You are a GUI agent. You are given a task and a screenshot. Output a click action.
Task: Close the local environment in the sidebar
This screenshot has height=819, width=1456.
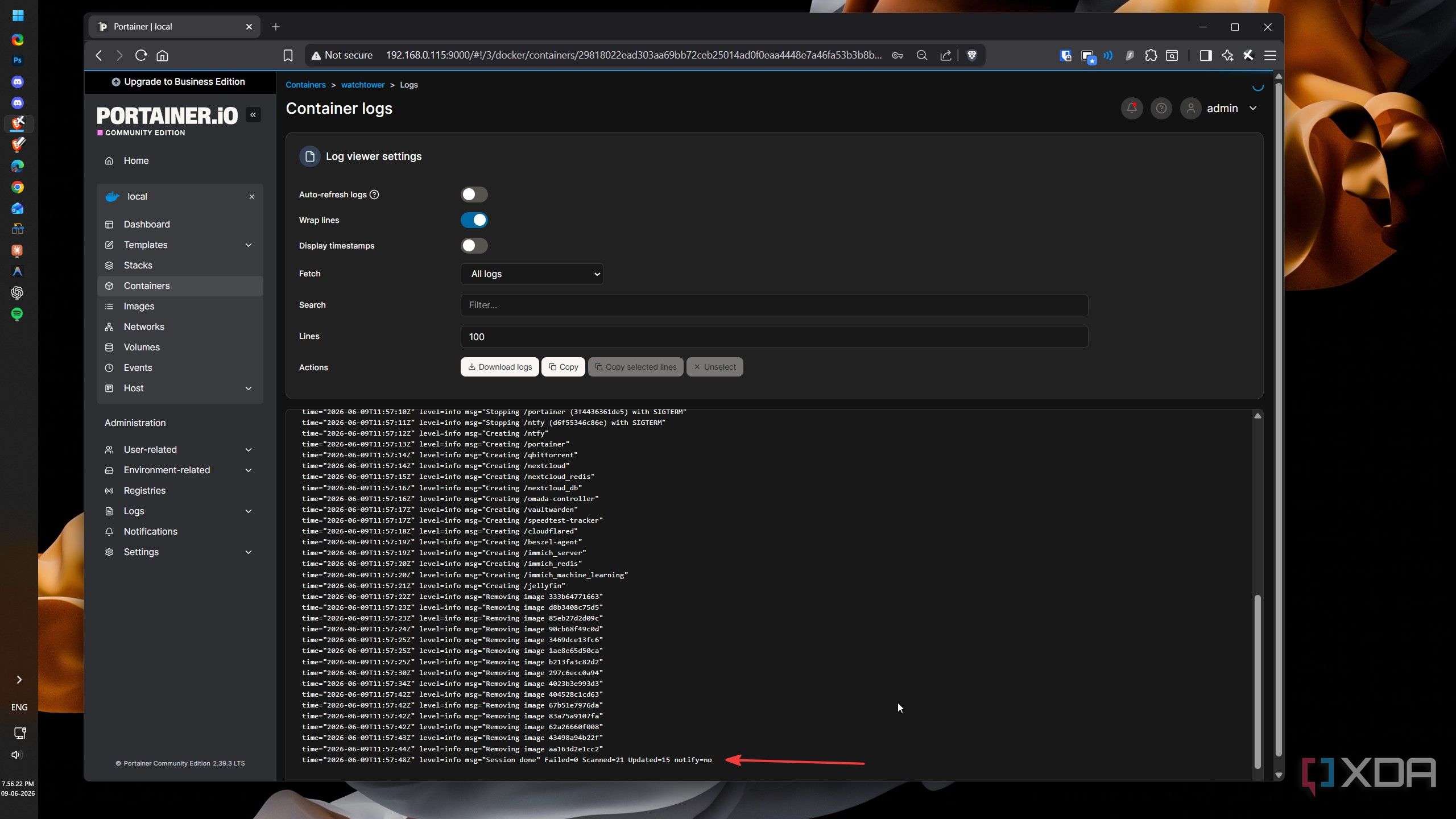[251, 197]
